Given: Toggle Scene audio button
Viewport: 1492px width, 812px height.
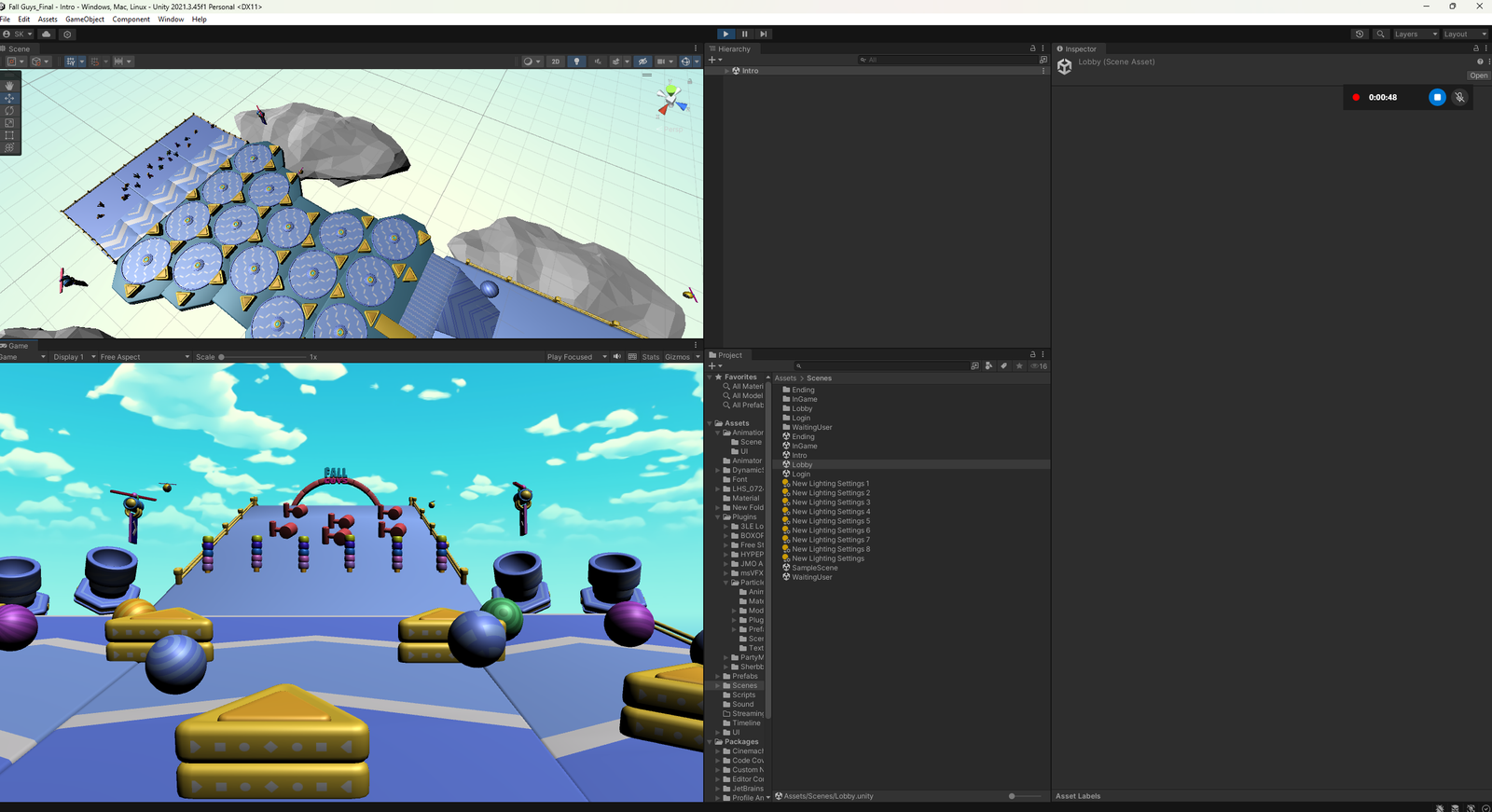Looking at the screenshot, I should pyautogui.click(x=598, y=62).
